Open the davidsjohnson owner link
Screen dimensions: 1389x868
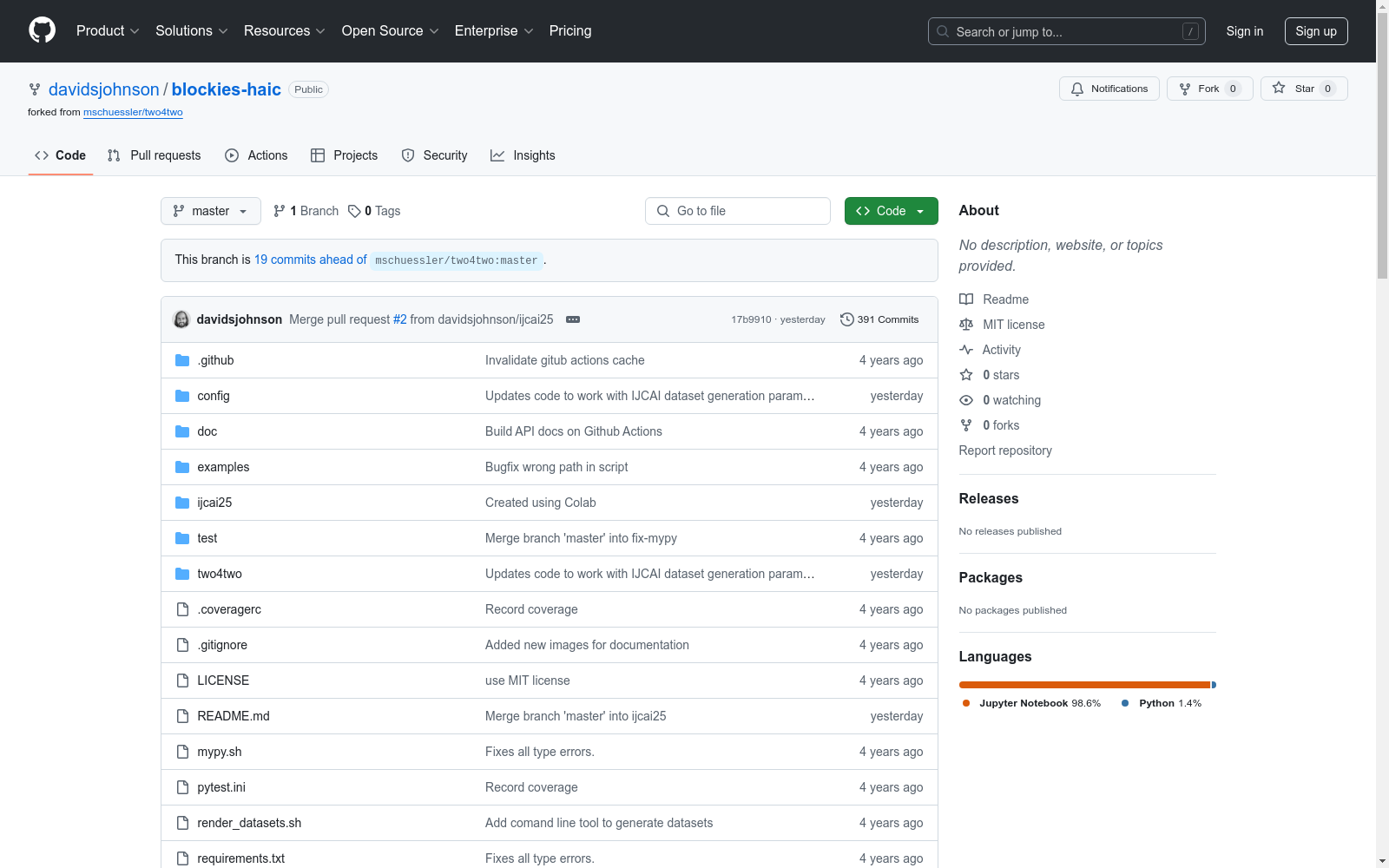click(x=104, y=89)
